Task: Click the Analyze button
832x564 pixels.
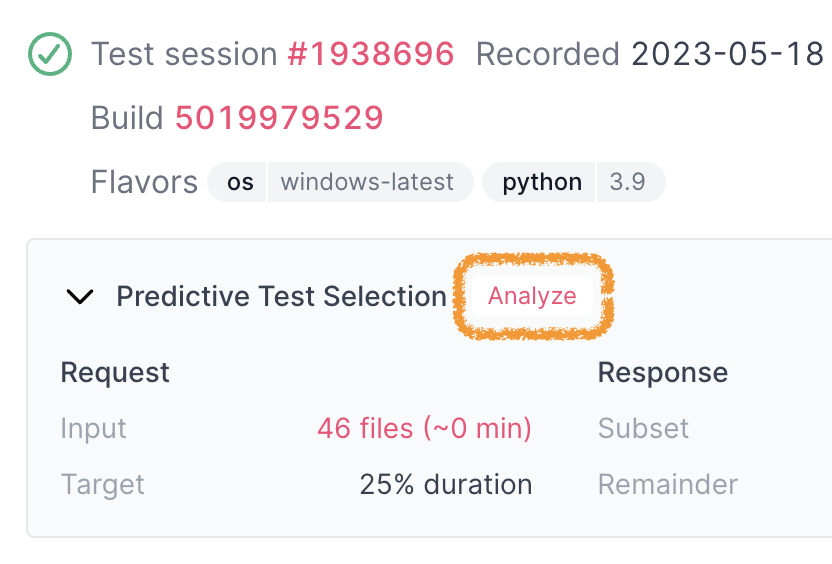Action: pos(532,296)
